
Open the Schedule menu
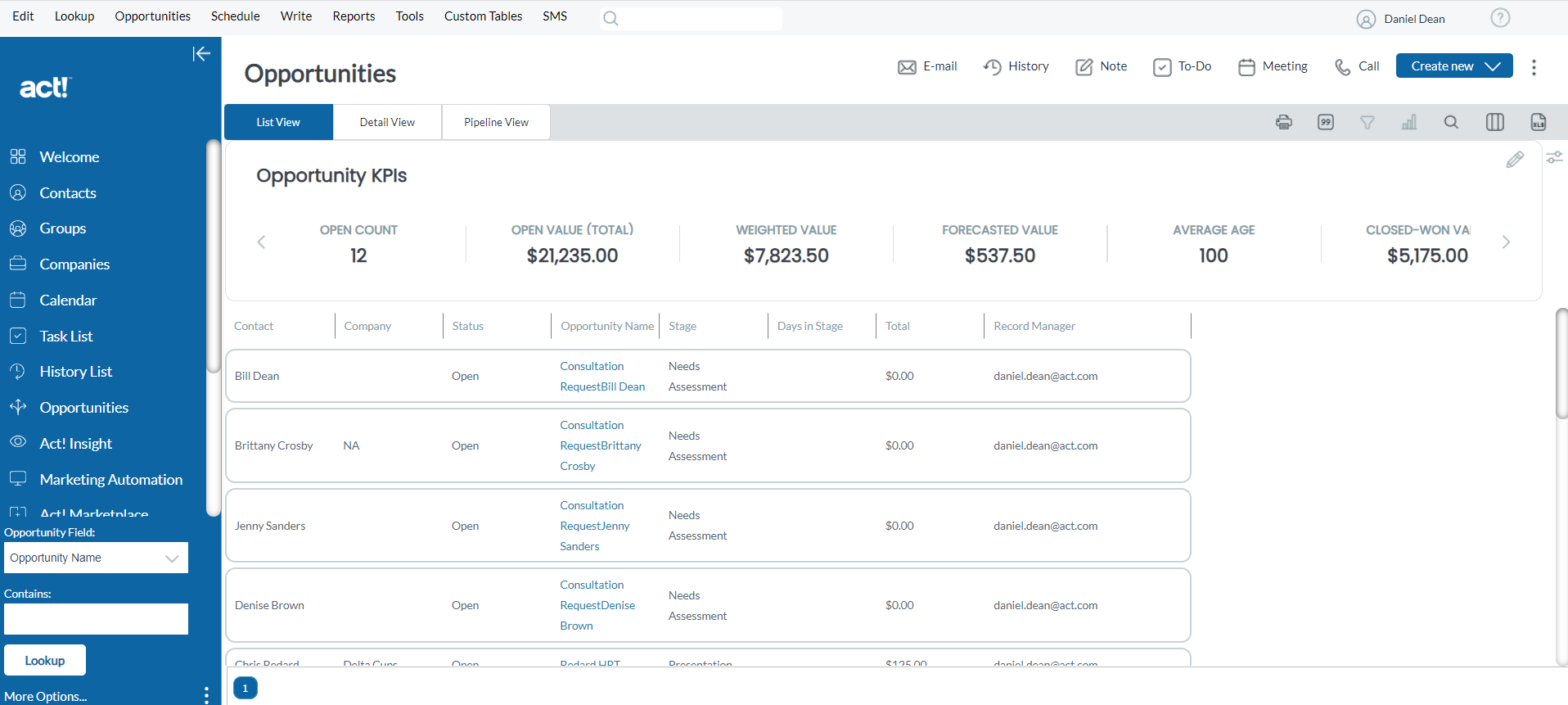[235, 16]
